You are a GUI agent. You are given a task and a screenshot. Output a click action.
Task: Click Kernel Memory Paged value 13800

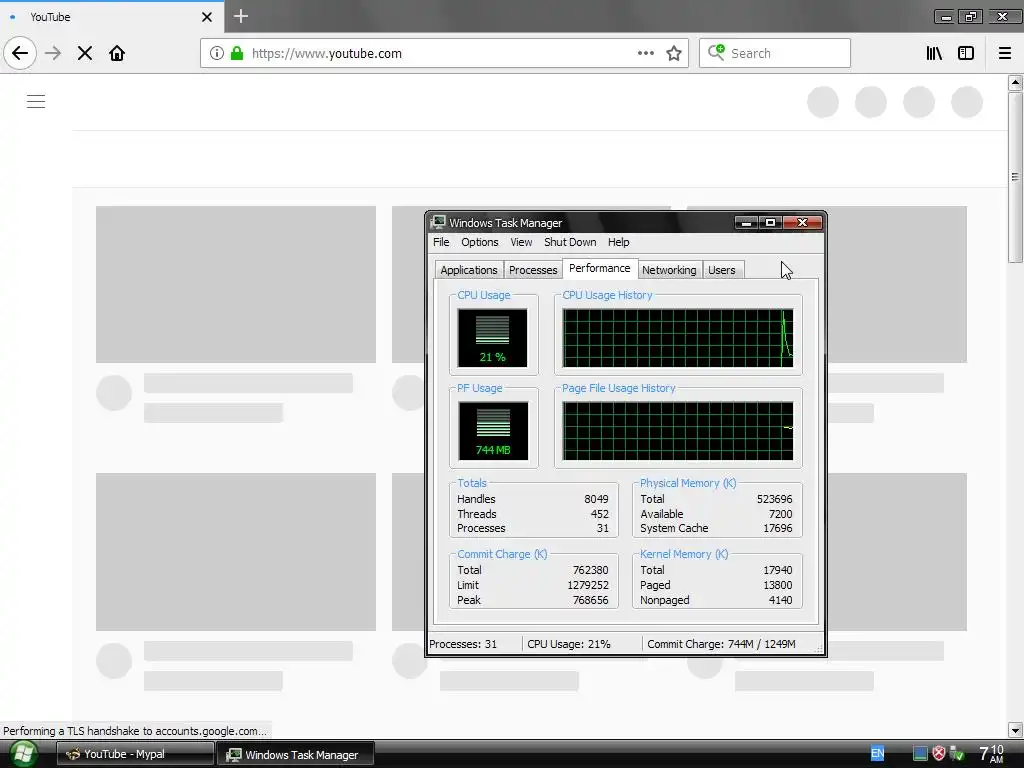[777, 585]
